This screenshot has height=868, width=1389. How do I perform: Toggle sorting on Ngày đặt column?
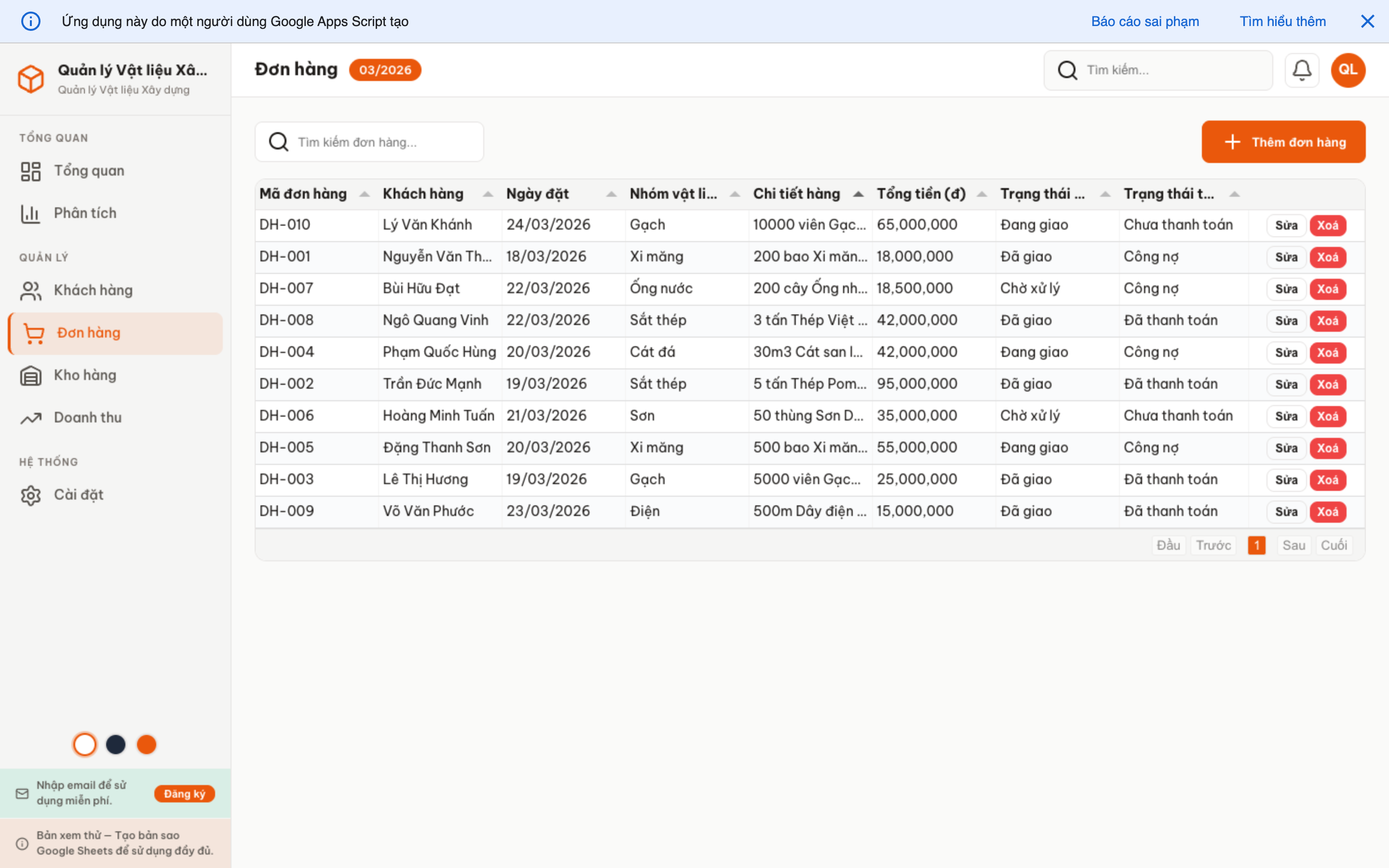click(x=611, y=194)
